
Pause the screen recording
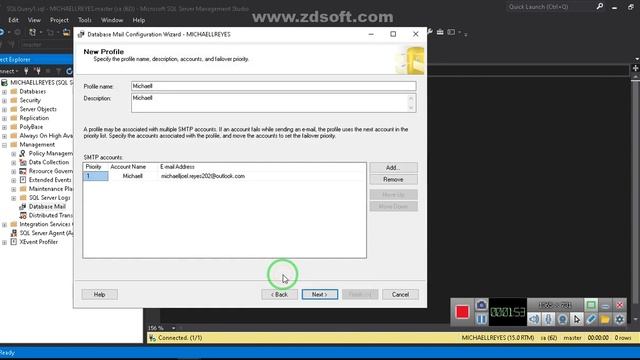click(x=481, y=319)
